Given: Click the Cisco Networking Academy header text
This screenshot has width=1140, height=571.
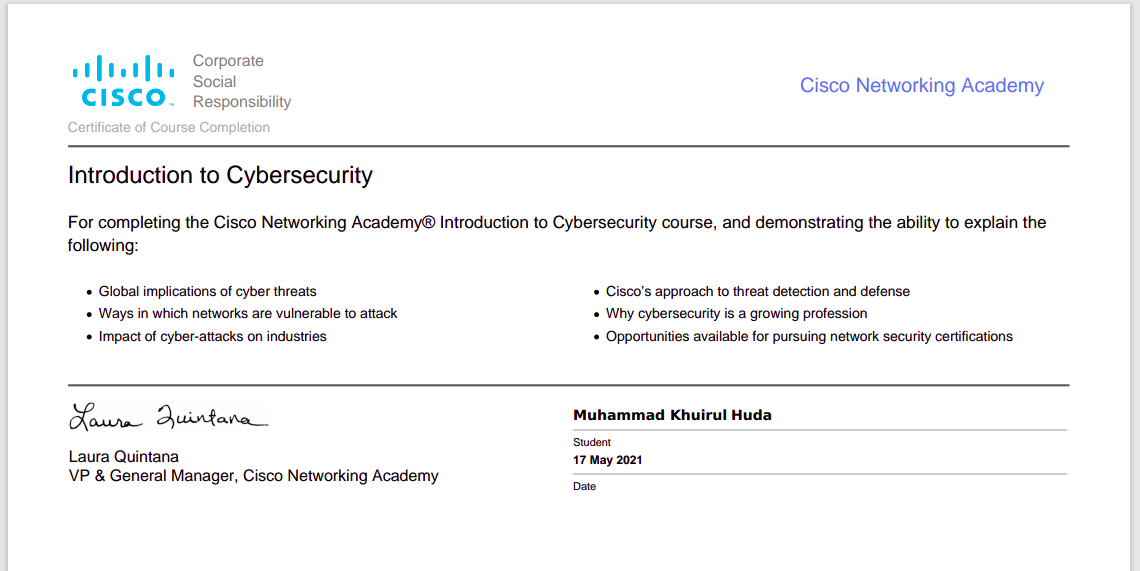Looking at the screenshot, I should point(921,86).
